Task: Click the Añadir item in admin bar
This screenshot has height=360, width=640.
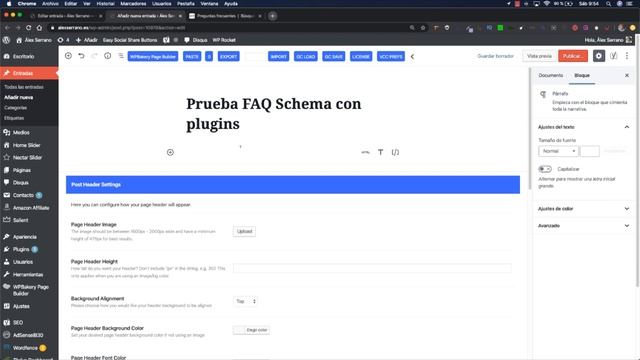Action: (x=87, y=40)
